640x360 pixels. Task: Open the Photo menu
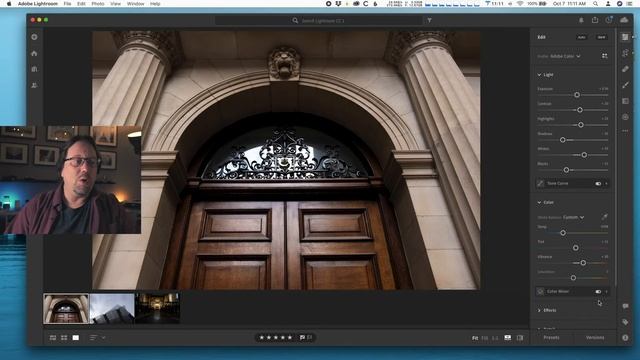point(98,4)
